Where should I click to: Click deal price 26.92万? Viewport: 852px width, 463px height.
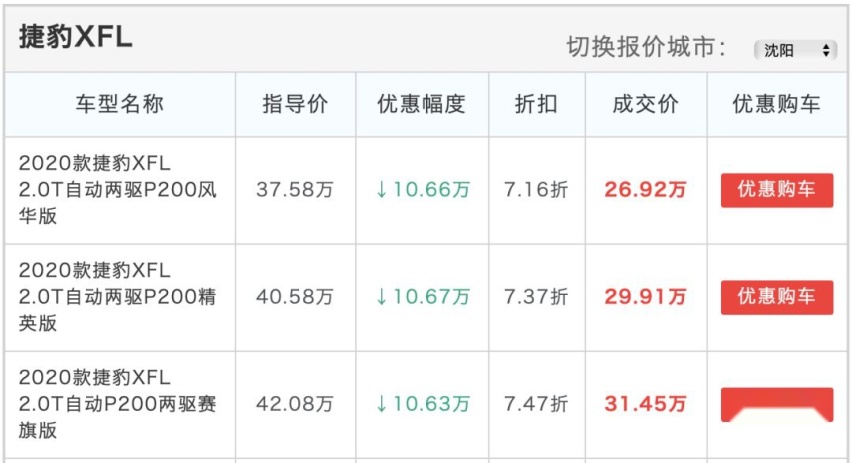click(646, 190)
